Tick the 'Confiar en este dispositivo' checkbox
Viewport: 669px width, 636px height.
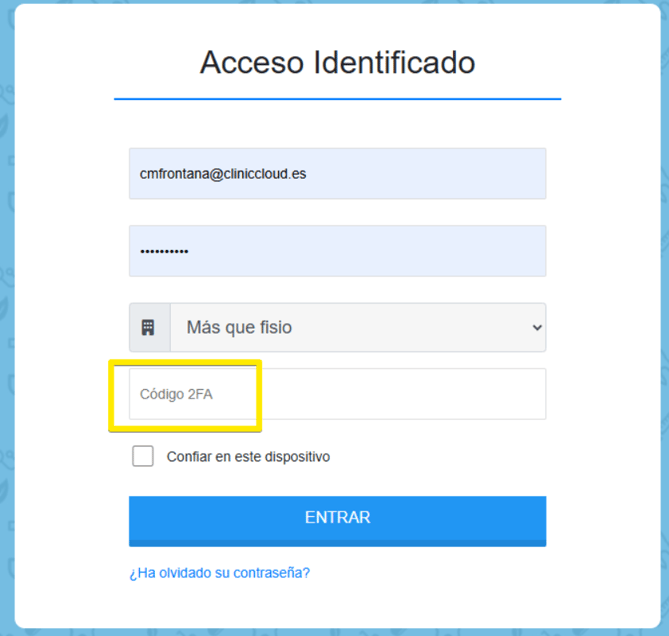tap(143, 456)
